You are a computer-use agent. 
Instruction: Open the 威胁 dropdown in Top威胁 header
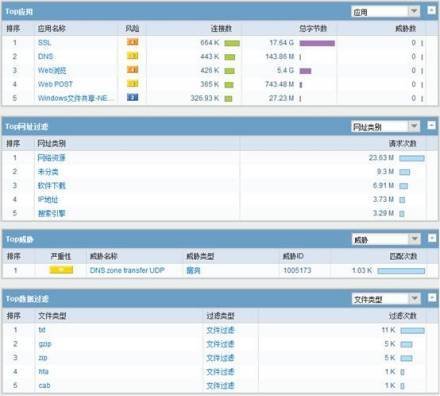click(x=386, y=239)
